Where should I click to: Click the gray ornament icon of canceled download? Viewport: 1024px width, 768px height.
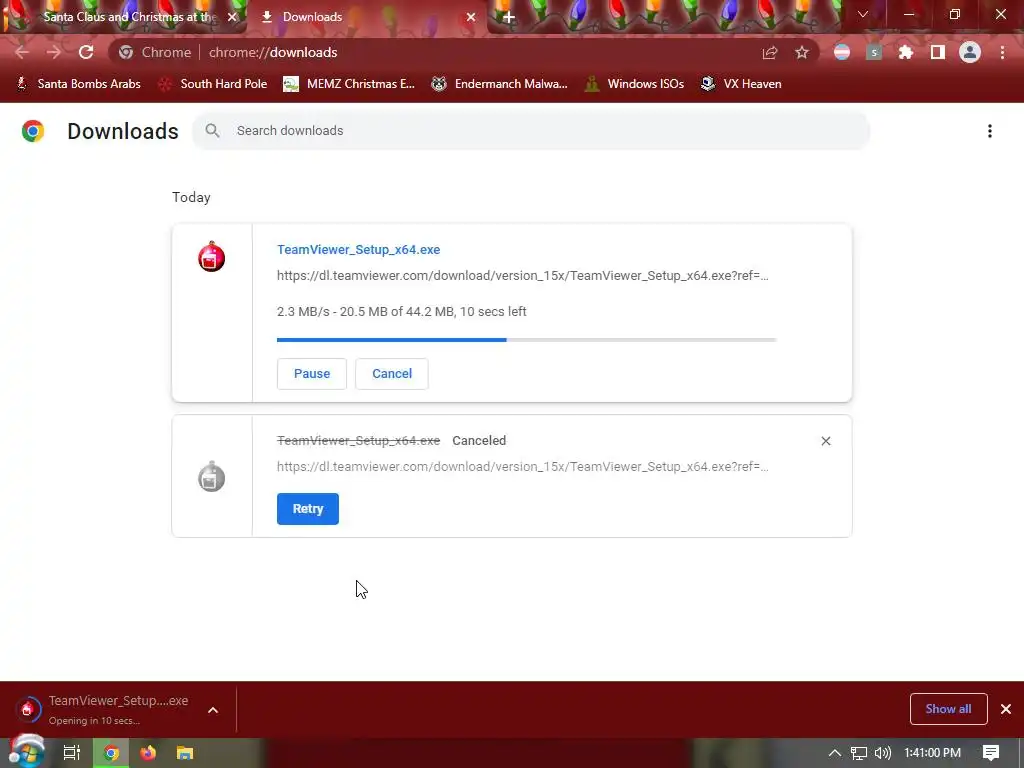click(212, 477)
